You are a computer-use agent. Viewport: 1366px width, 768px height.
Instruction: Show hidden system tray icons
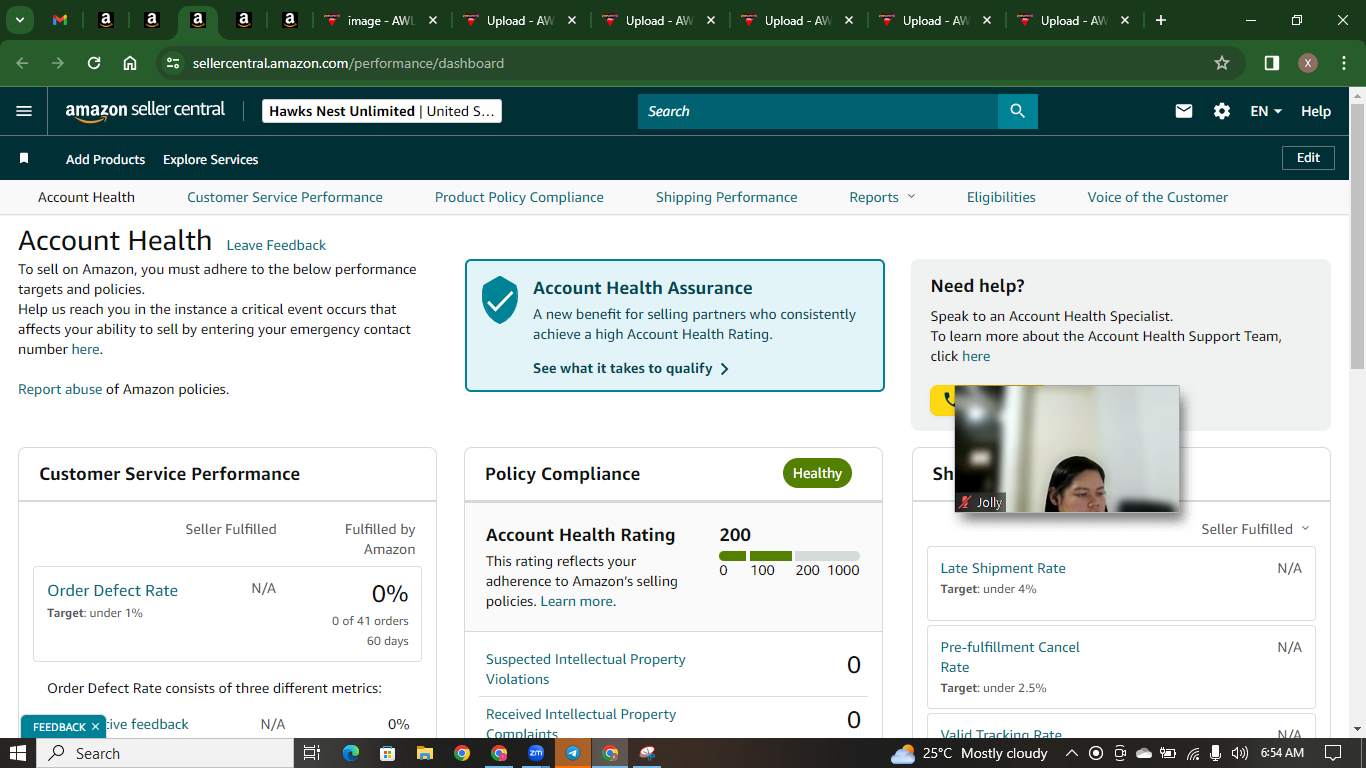(1071, 753)
